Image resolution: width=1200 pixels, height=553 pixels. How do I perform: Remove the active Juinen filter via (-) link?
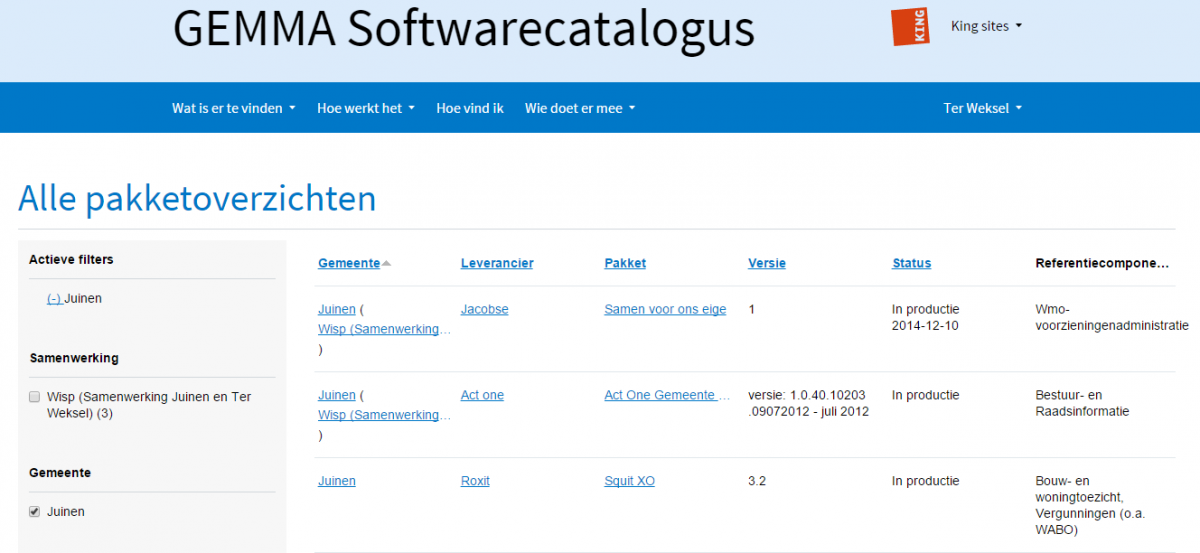(x=54, y=298)
